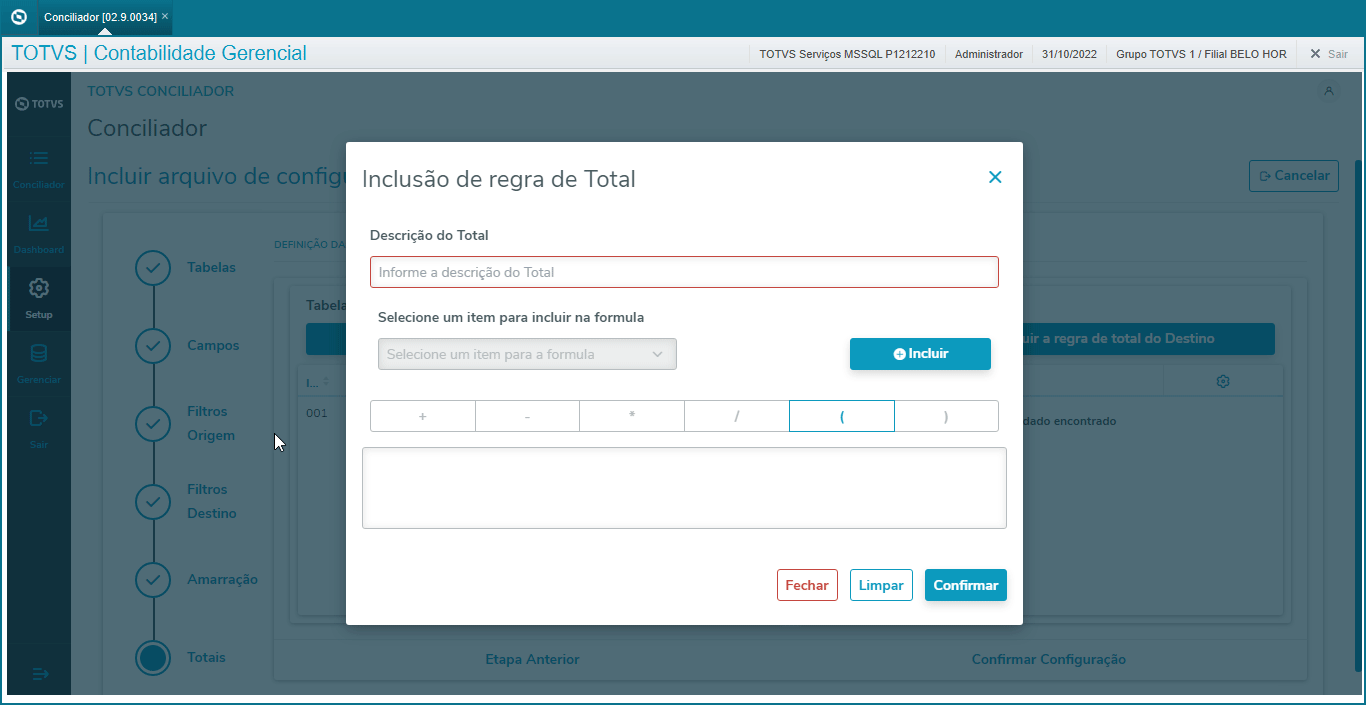Image resolution: width=1366 pixels, height=705 pixels.
Task: Select the Filtros Destino step circle
Action: 153,502
